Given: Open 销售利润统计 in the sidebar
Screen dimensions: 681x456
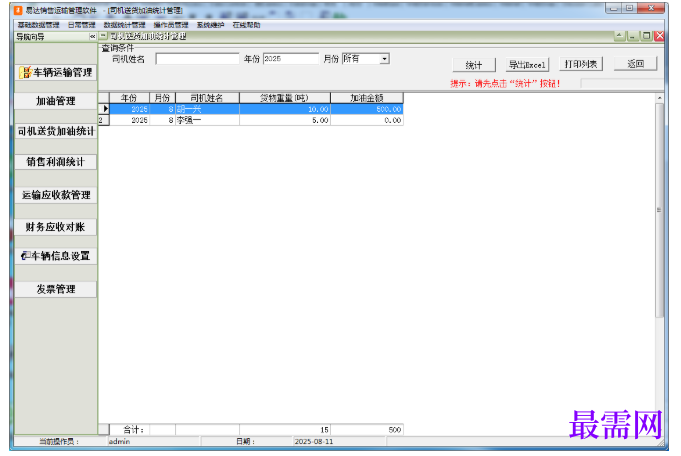Looking at the screenshot, I should pos(56,162).
